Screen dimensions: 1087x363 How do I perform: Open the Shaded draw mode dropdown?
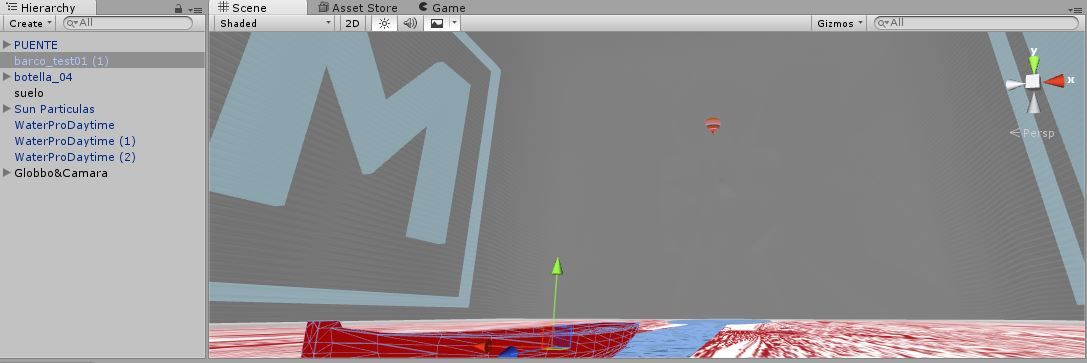275,23
